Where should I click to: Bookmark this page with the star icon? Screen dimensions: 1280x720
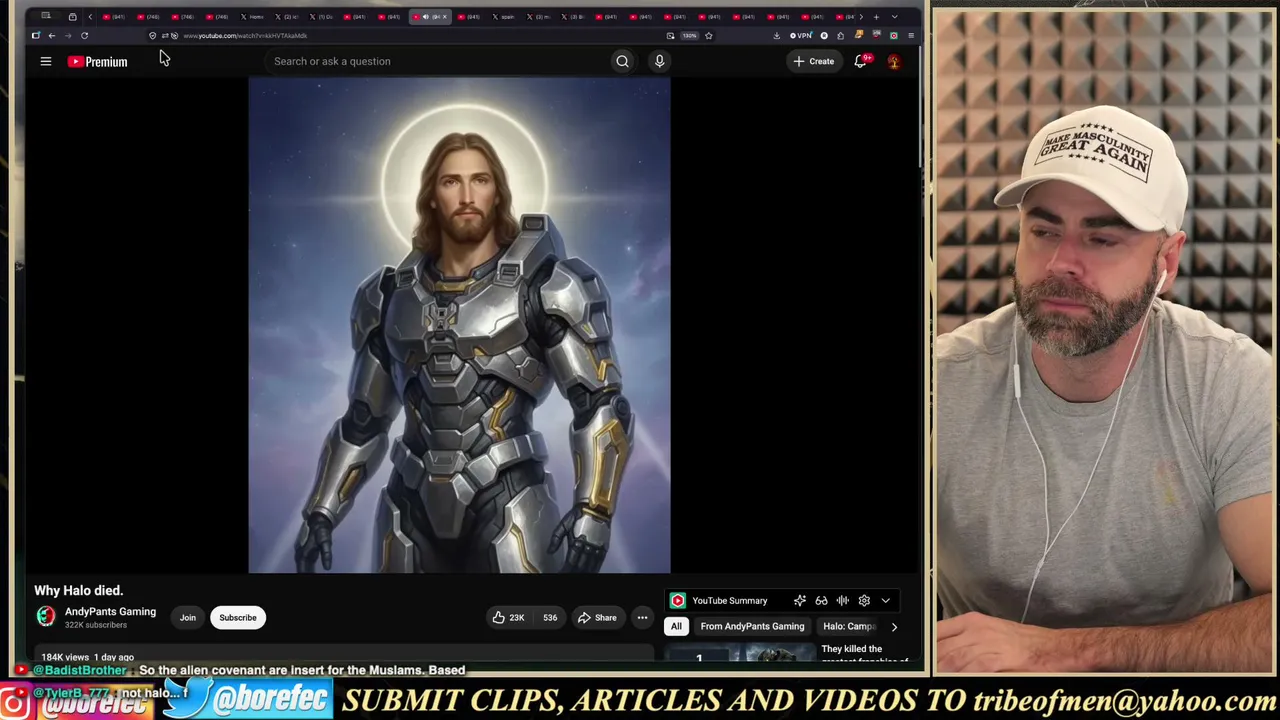tap(708, 36)
